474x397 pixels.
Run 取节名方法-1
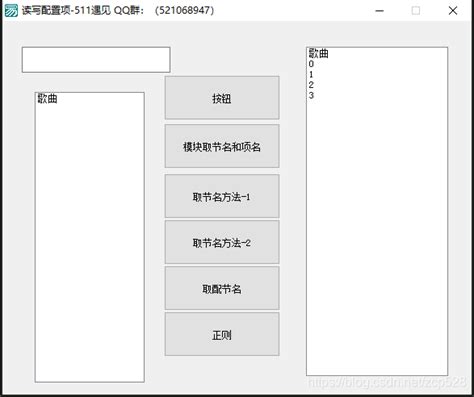click(x=222, y=196)
